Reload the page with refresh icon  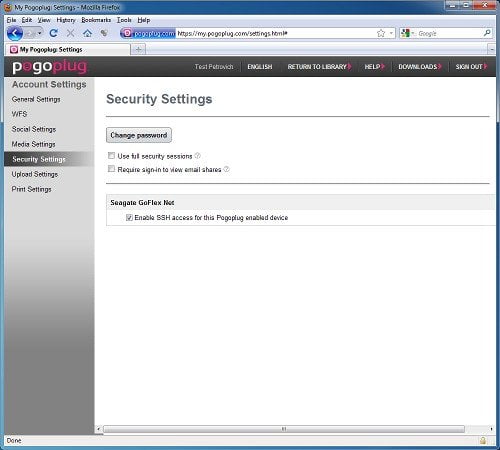pos(53,33)
